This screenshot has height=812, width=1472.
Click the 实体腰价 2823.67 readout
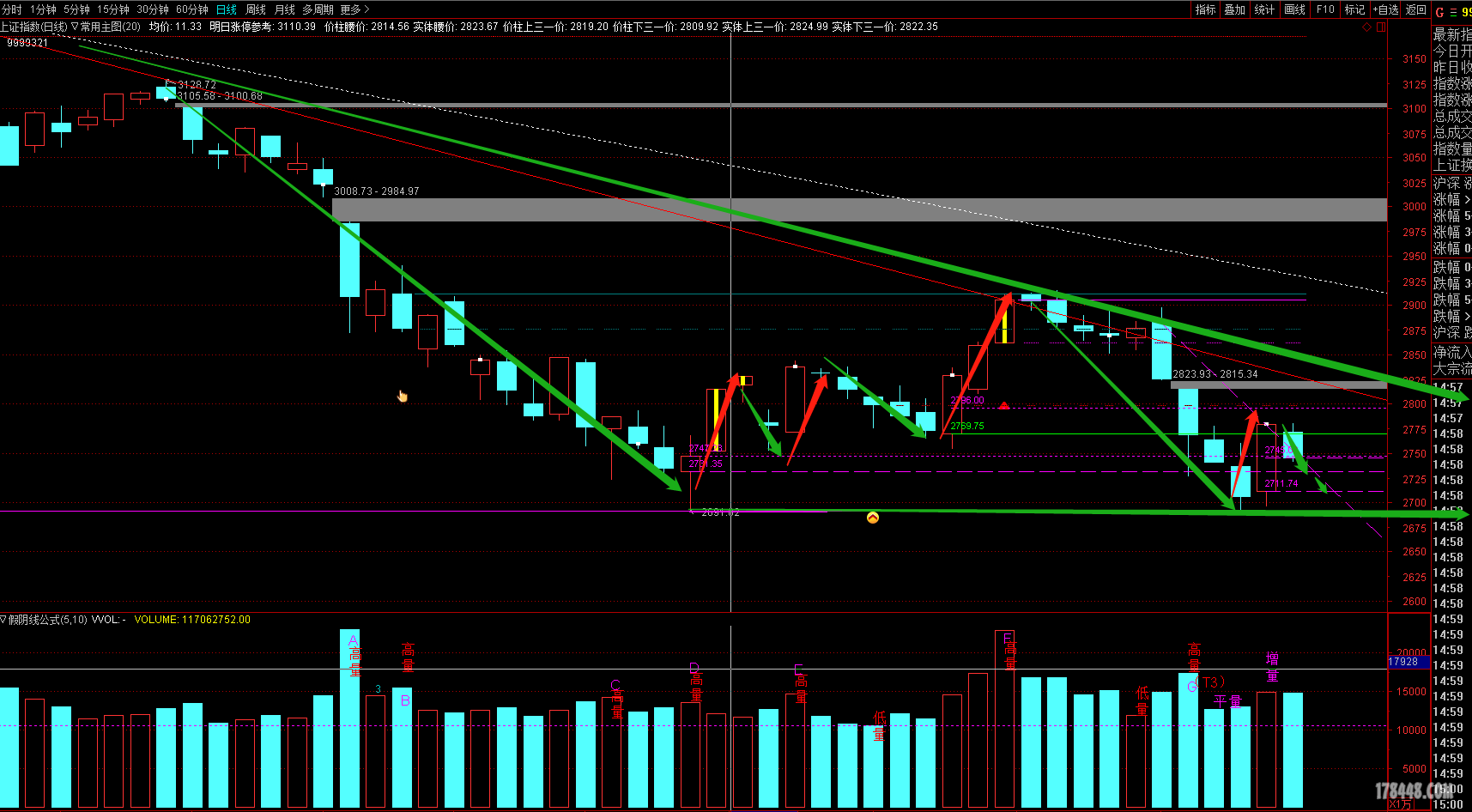pos(456,27)
